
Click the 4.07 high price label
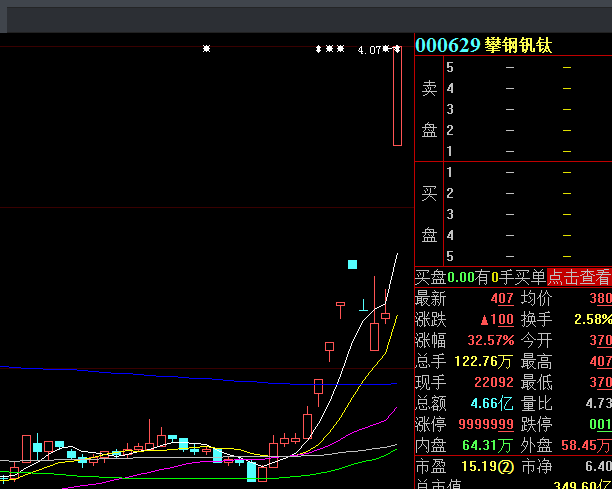coord(369,50)
